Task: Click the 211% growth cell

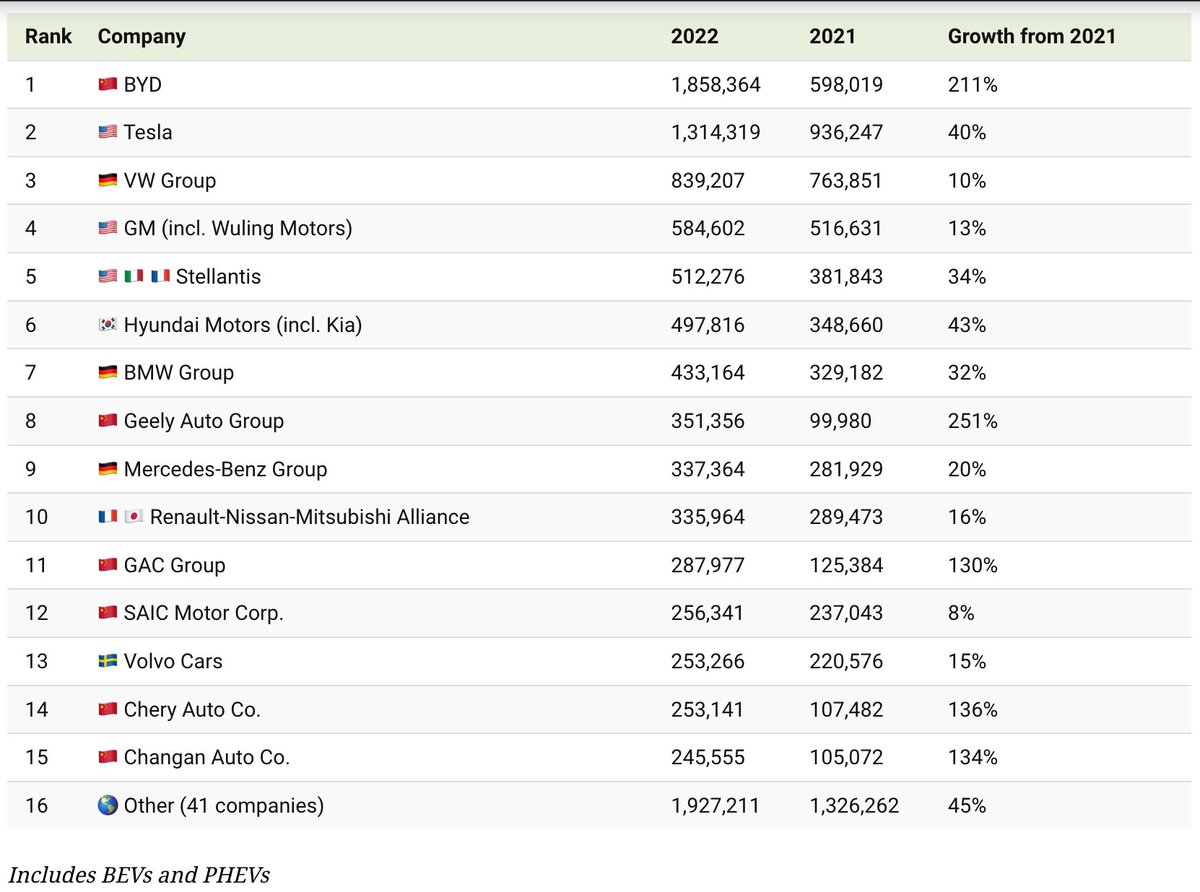Action: click(x=972, y=85)
